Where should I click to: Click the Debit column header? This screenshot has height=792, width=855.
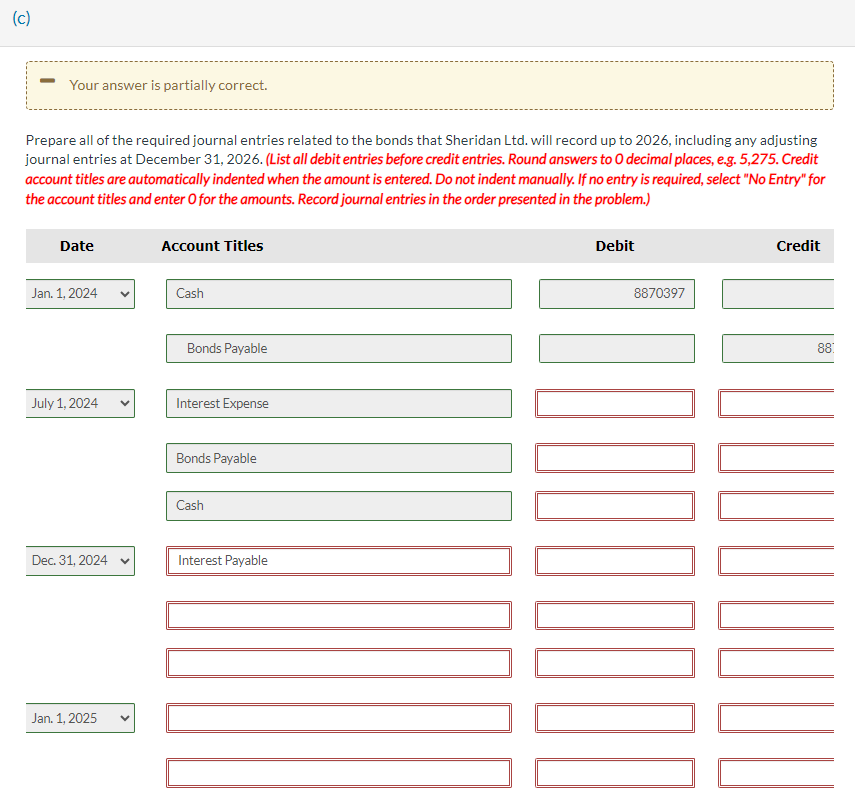(615, 246)
